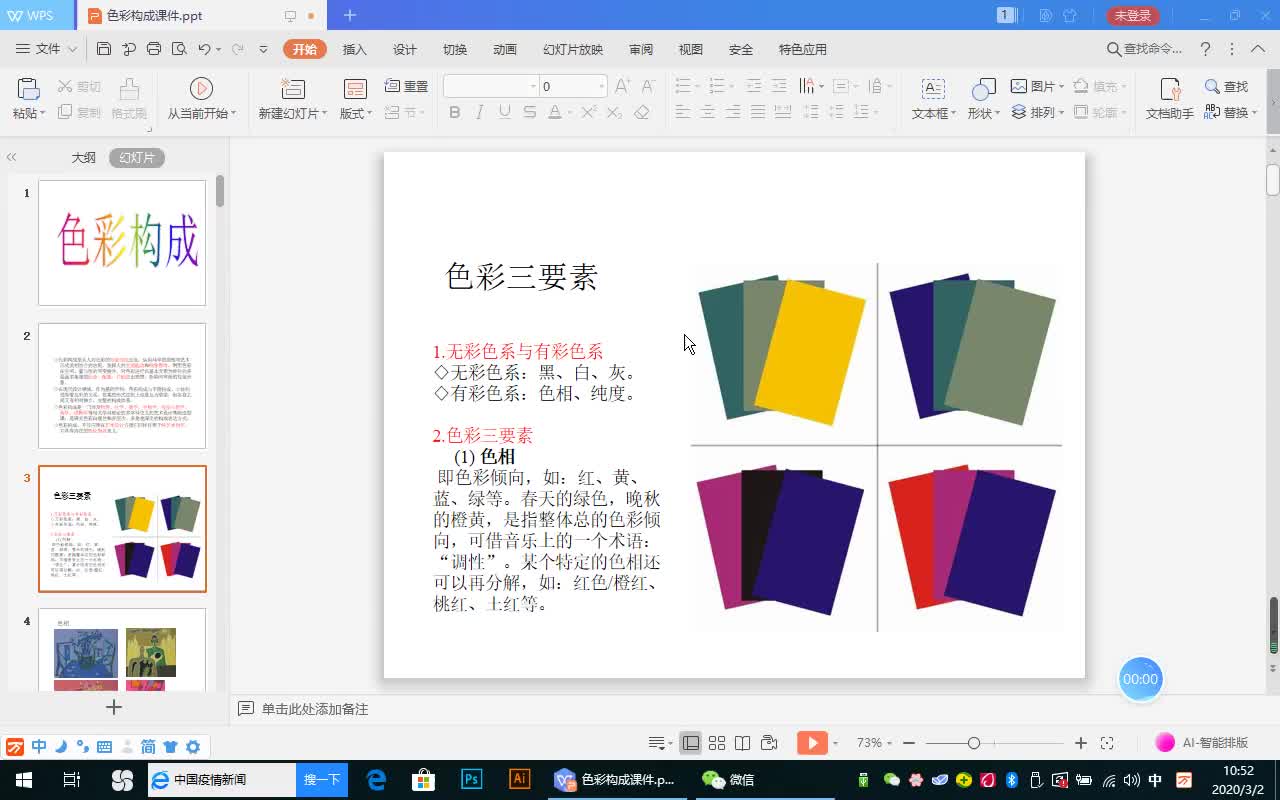Image resolution: width=1280 pixels, height=800 pixels.
Task: Click the fit slide to window icon
Action: click(x=1107, y=743)
